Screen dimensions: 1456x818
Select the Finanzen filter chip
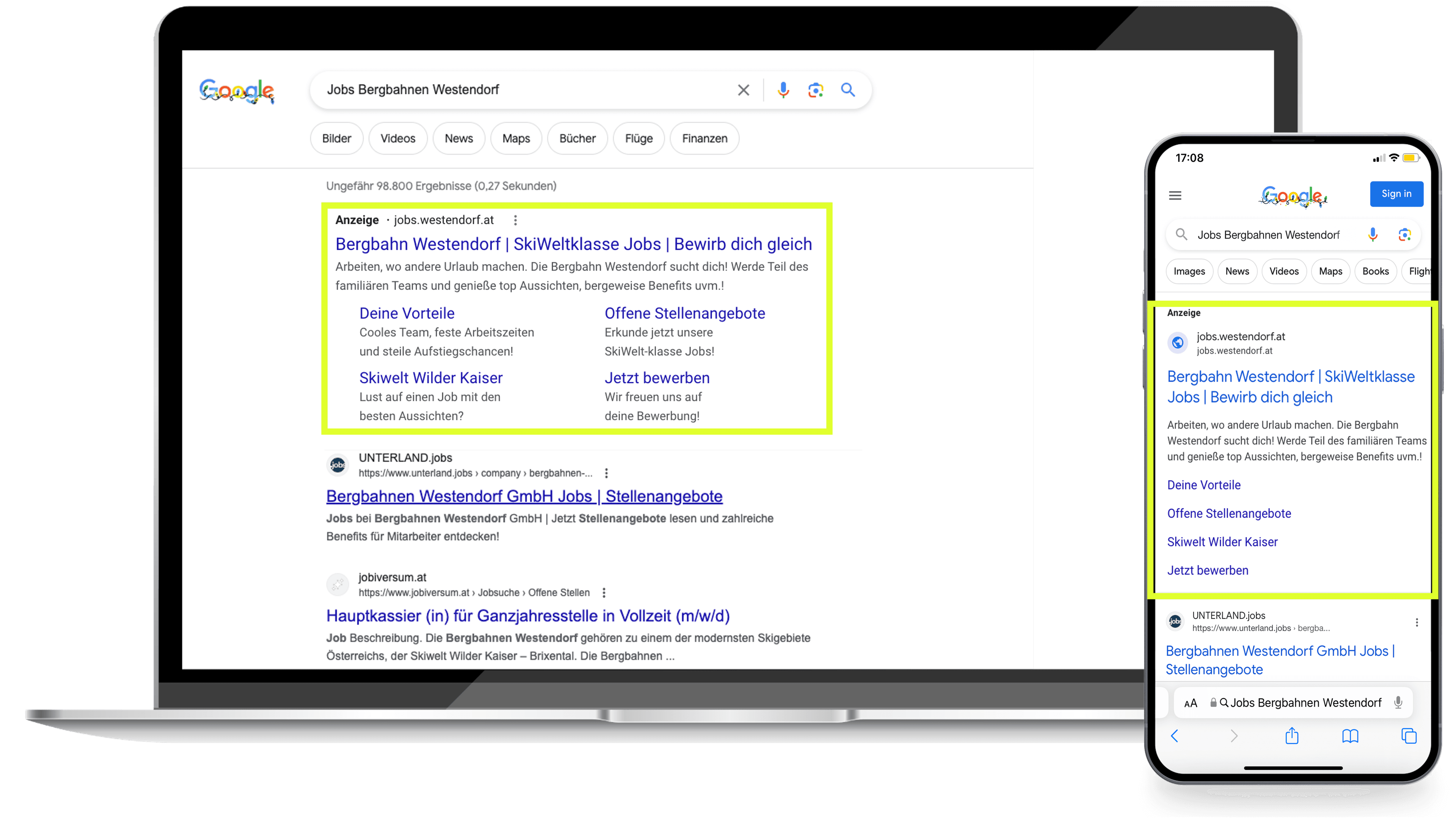[x=704, y=138]
